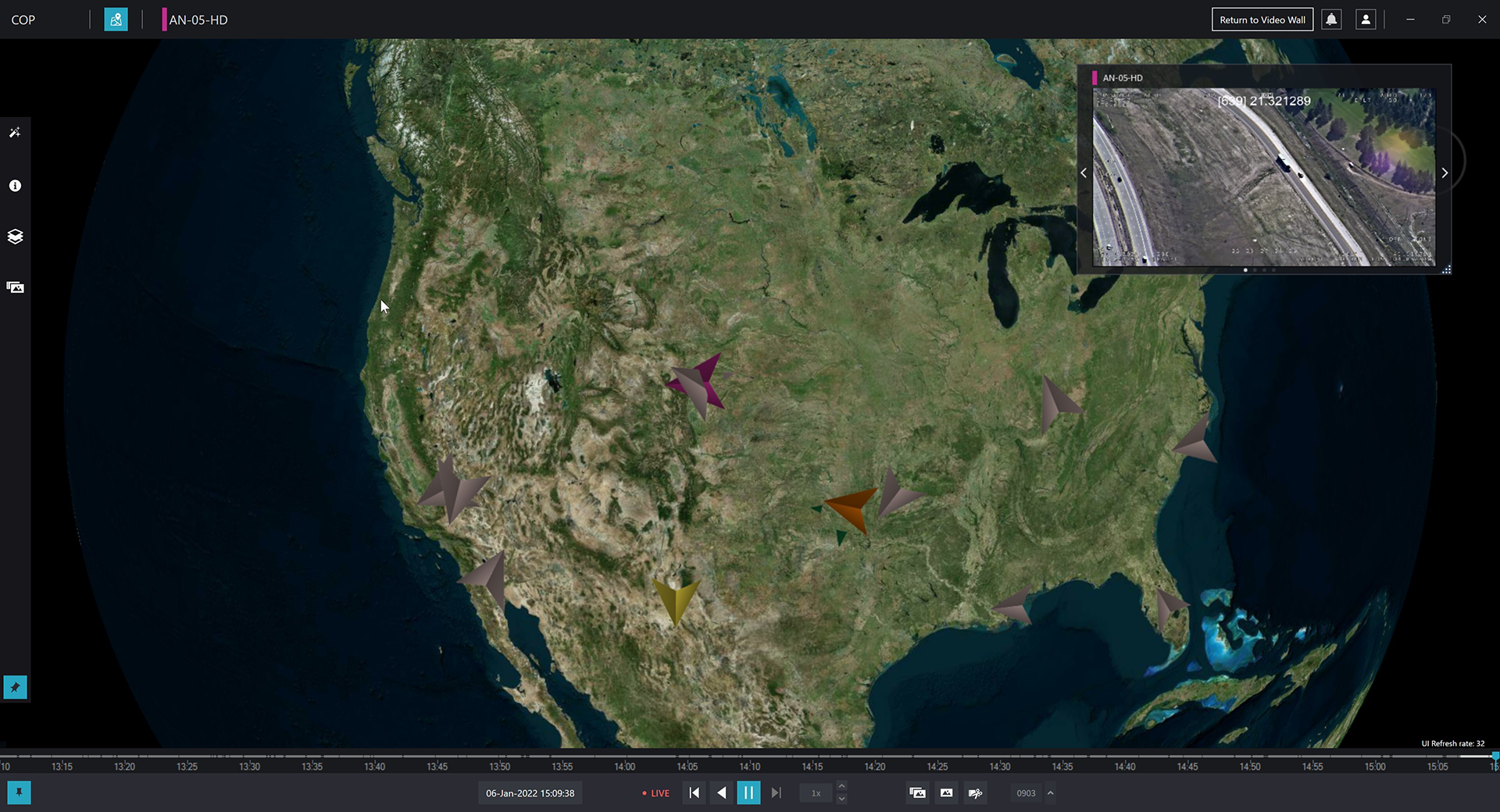Viewport: 1500px width, 812px height.
Task: Click the 0903 field
Action: [x=1026, y=793]
